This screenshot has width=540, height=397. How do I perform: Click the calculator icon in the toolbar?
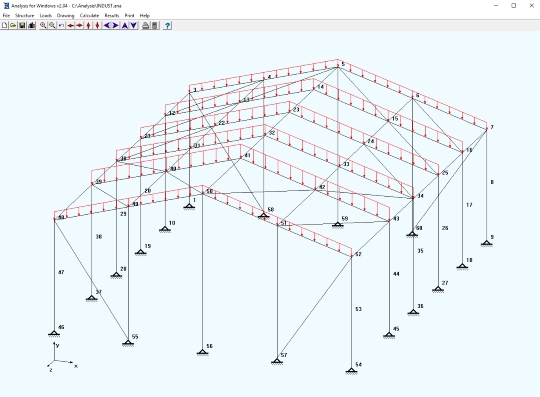pos(155,25)
